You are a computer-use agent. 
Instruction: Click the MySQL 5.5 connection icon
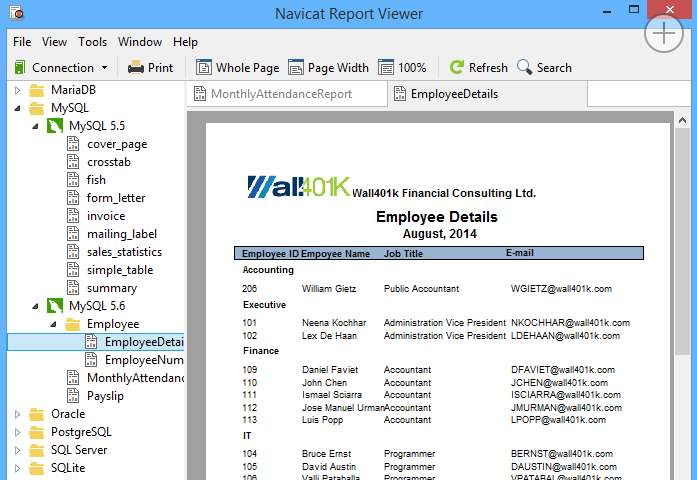(x=55, y=126)
